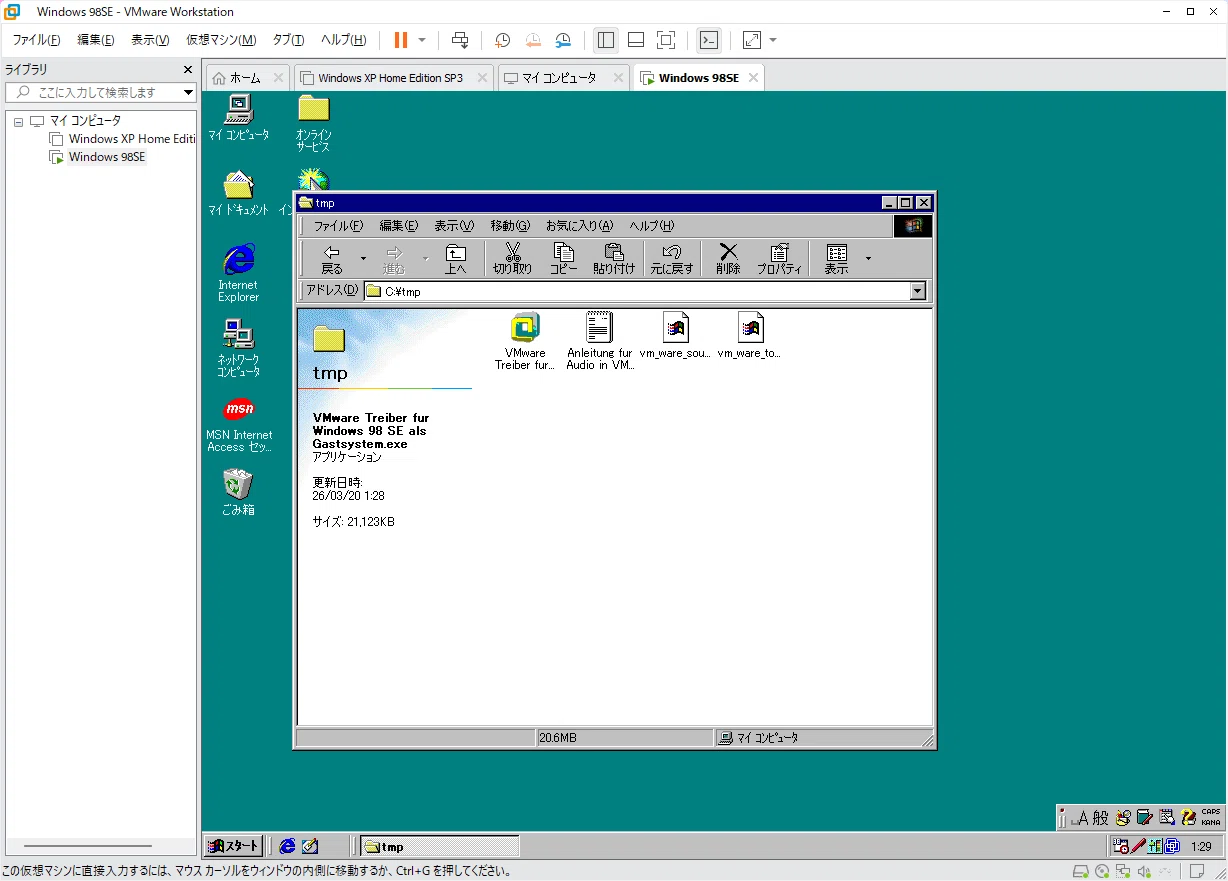The height and width of the screenshot is (881, 1228).
Task: Open the power options dropdown beside Pause
Action: pyautogui.click(x=422, y=40)
